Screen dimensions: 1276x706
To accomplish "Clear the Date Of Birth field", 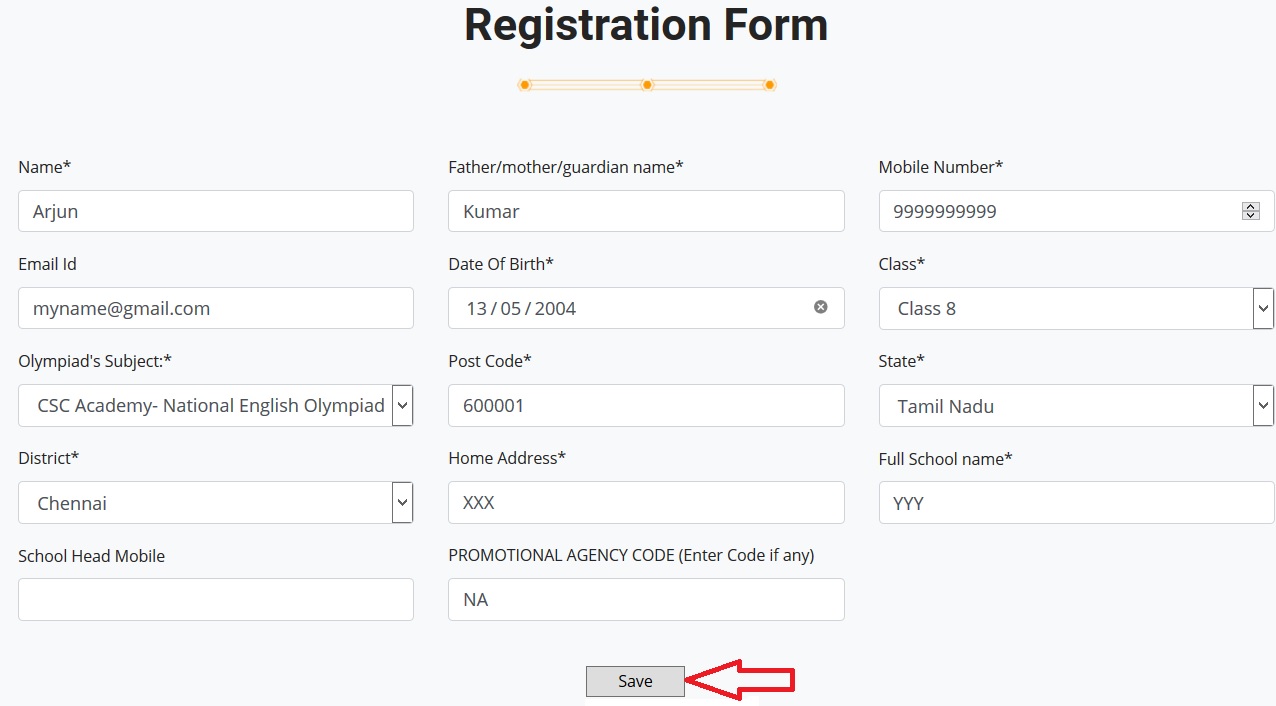I will point(820,307).
